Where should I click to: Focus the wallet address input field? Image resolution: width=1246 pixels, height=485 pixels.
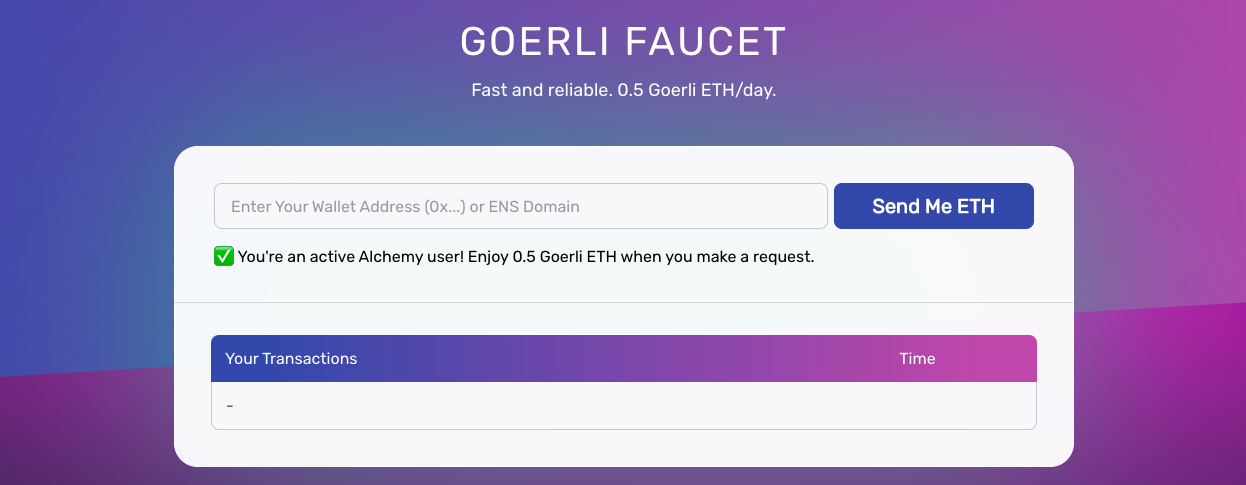coord(521,206)
